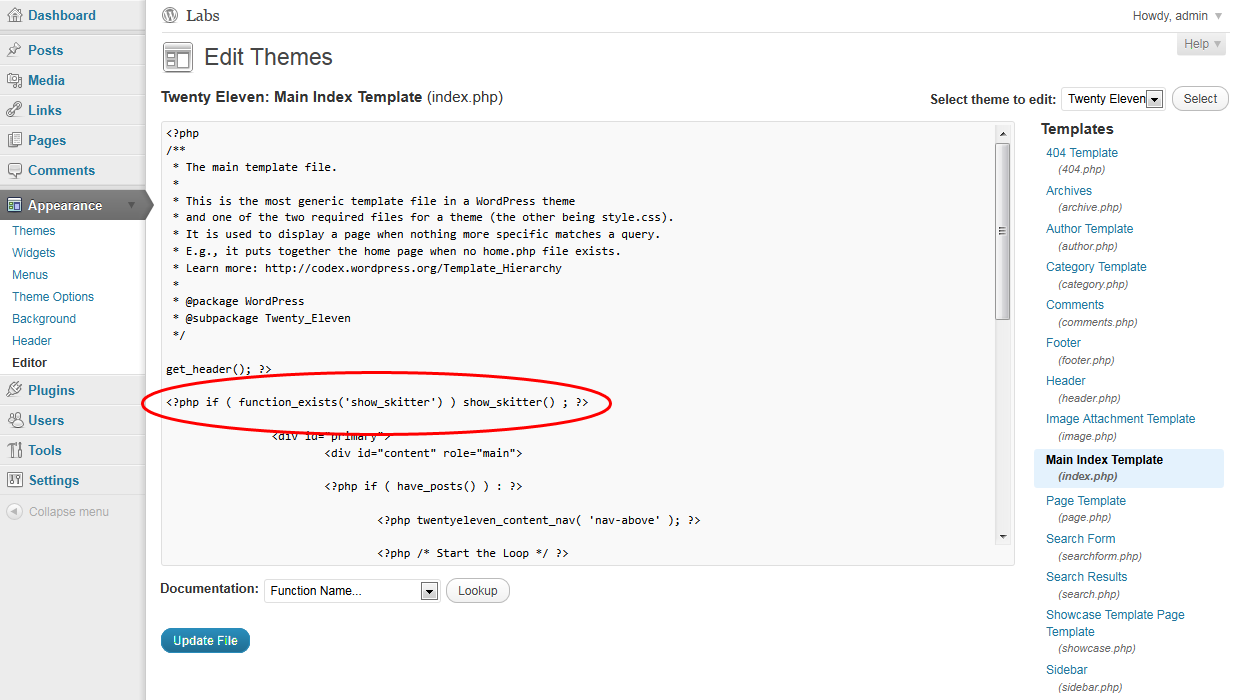The image size is (1245, 700).
Task: Open the Sidebar template file
Action: tap(1066, 670)
